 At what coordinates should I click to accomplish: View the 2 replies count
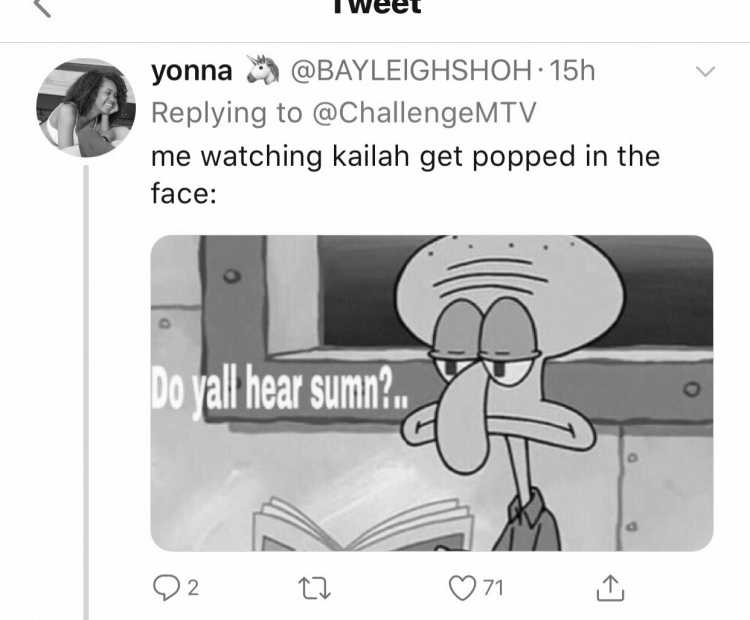point(193,588)
